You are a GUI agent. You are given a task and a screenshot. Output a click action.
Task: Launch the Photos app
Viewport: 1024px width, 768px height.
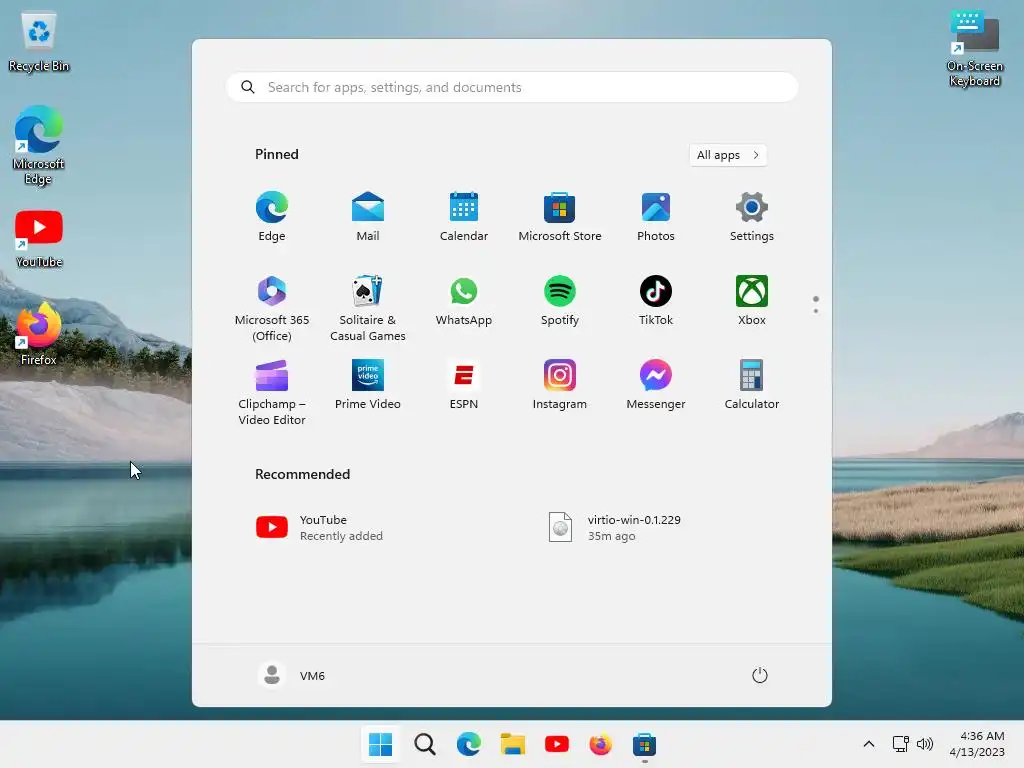656,217
